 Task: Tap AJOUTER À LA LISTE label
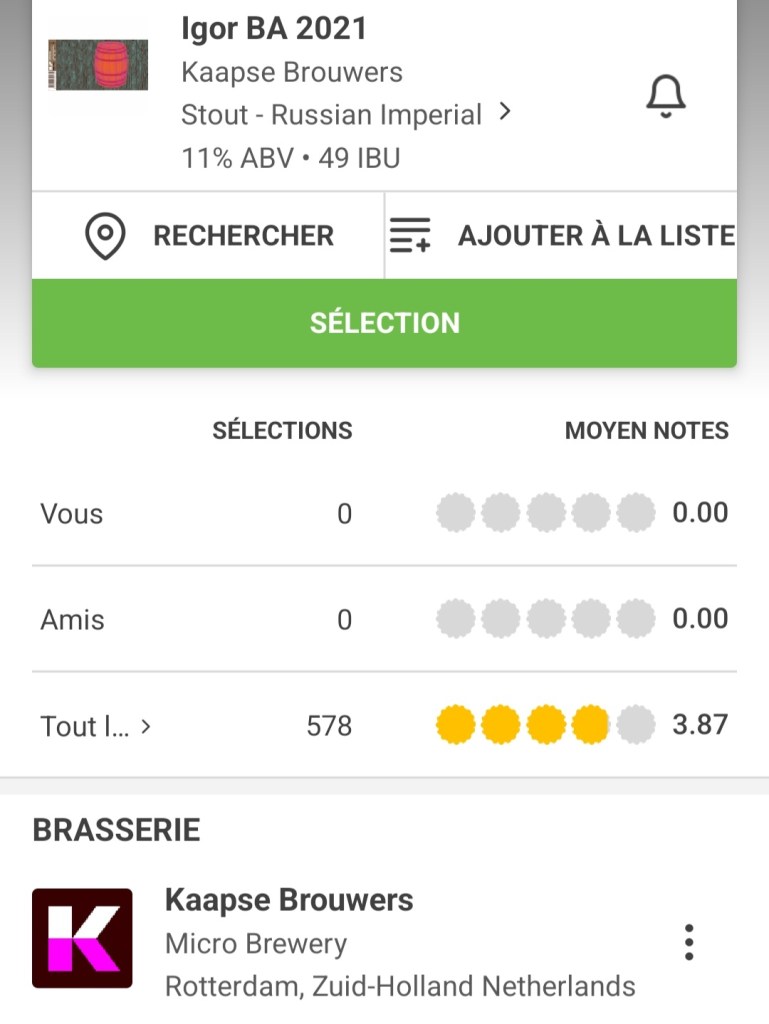(596, 236)
